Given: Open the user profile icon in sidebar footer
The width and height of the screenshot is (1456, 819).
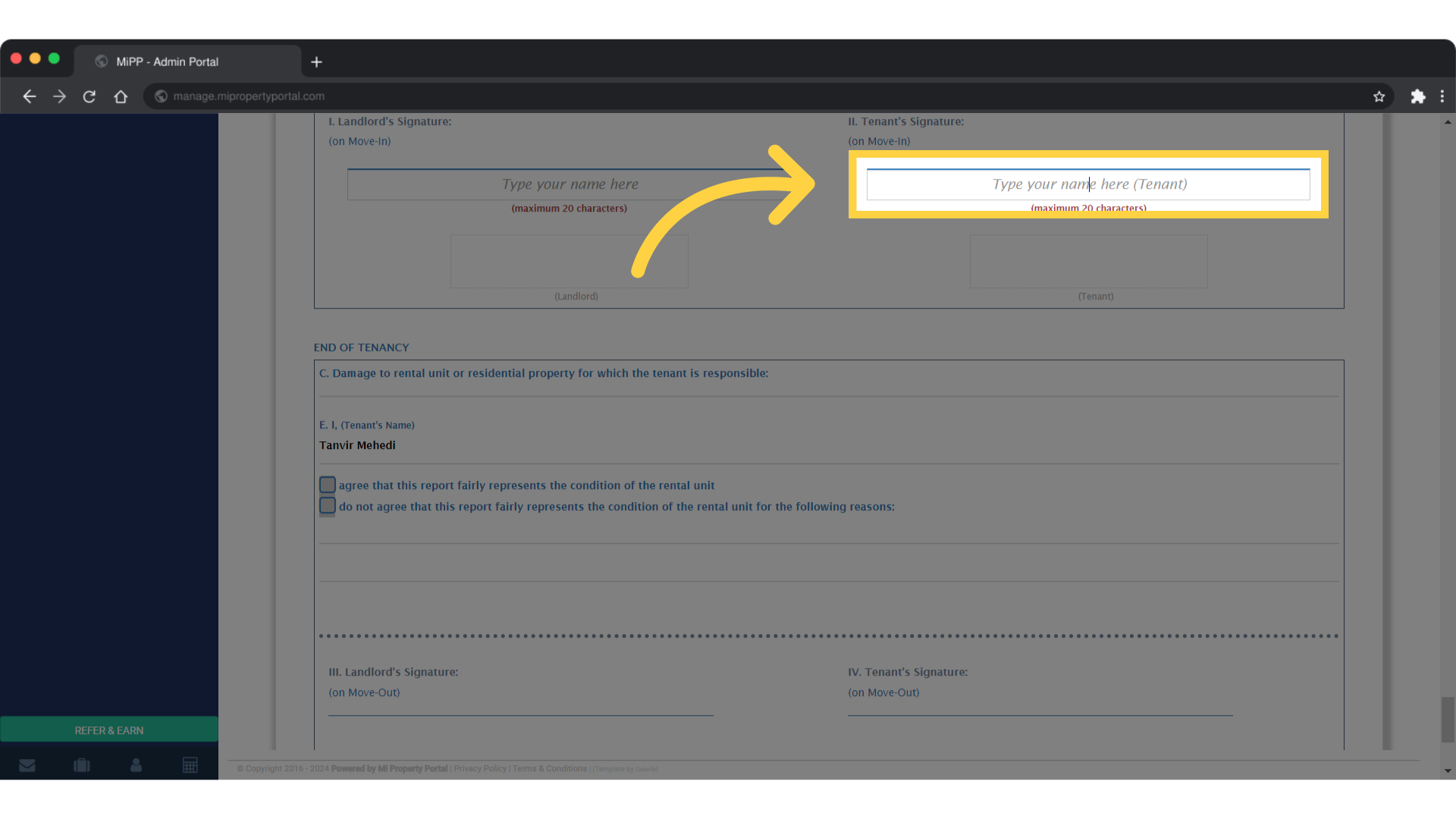Looking at the screenshot, I should (x=136, y=764).
